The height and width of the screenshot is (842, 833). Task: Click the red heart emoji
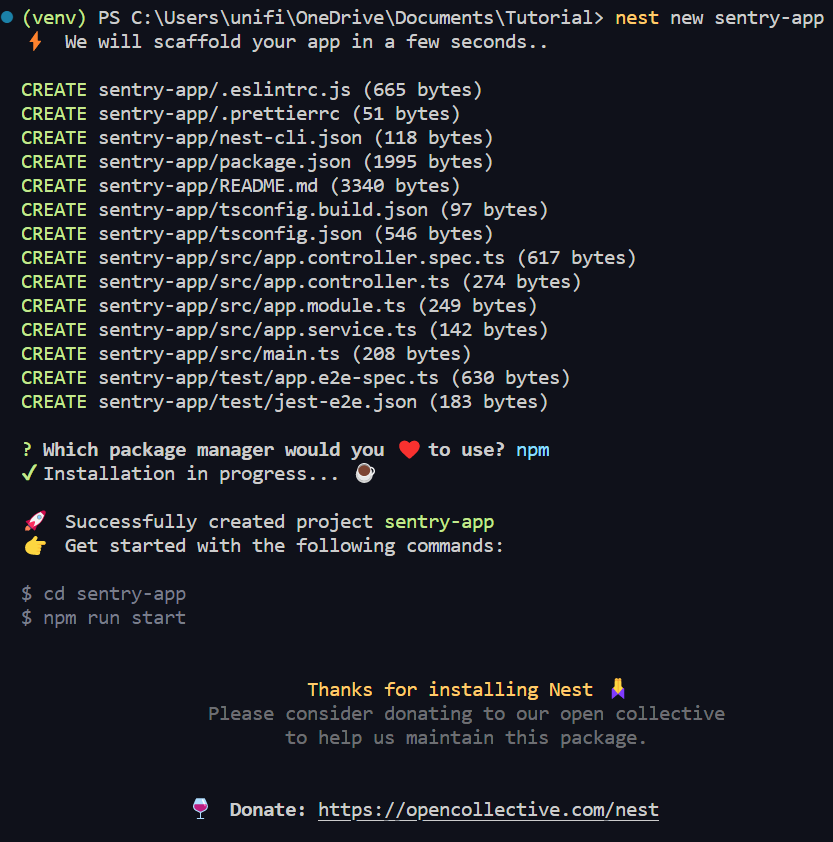[x=409, y=449]
